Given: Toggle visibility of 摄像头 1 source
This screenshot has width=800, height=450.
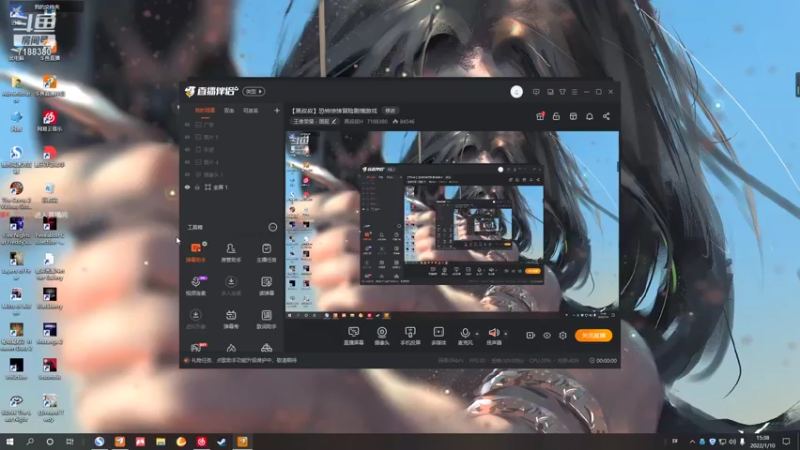Looking at the screenshot, I should click(187, 174).
